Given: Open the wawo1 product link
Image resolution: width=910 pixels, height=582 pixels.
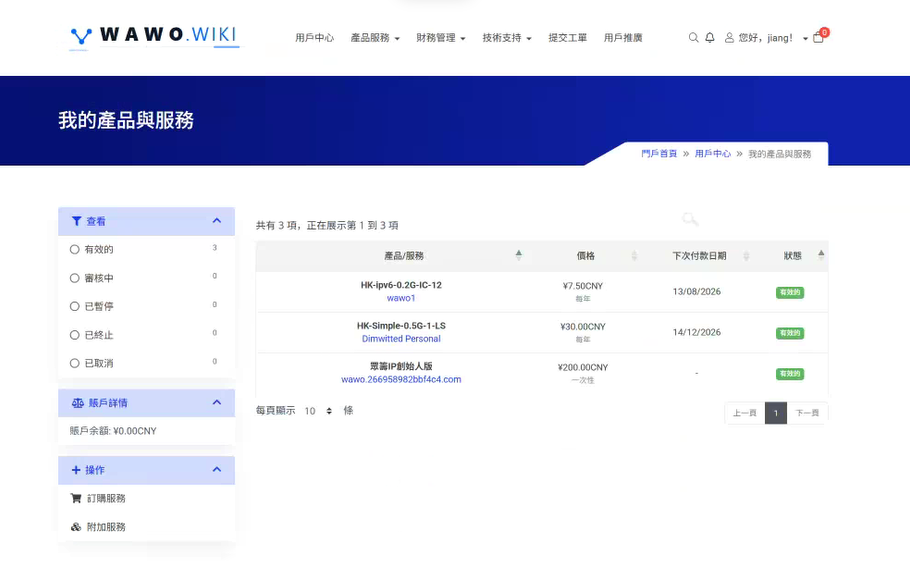Looking at the screenshot, I should (401, 298).
